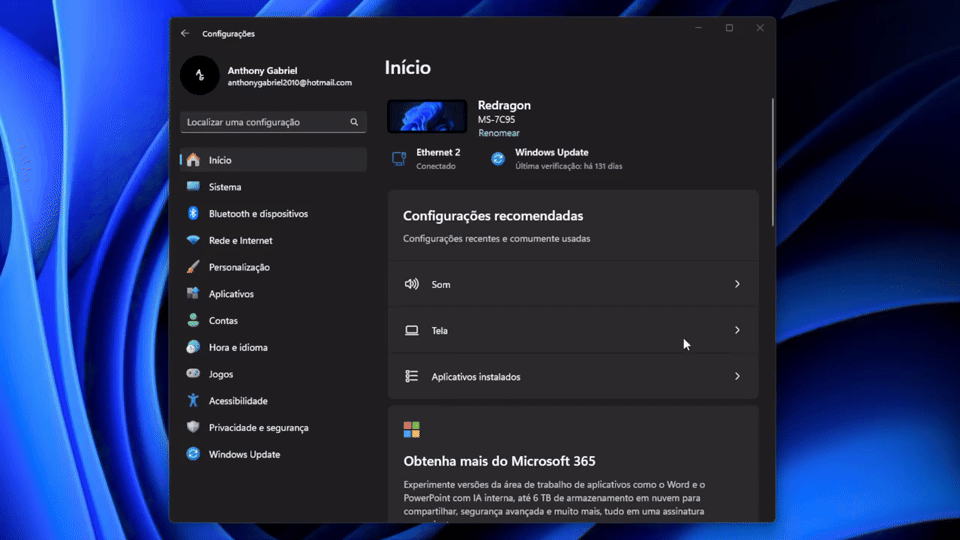
Task: Click the Windows Update sidebar icon
Action: coord(193,454)
